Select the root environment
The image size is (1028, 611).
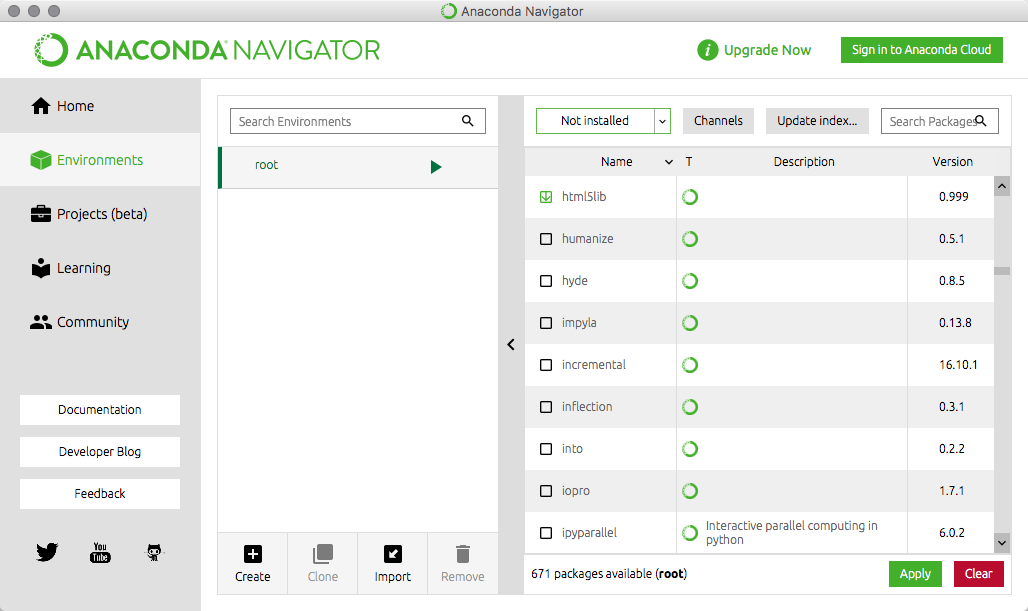pos(358,167)
